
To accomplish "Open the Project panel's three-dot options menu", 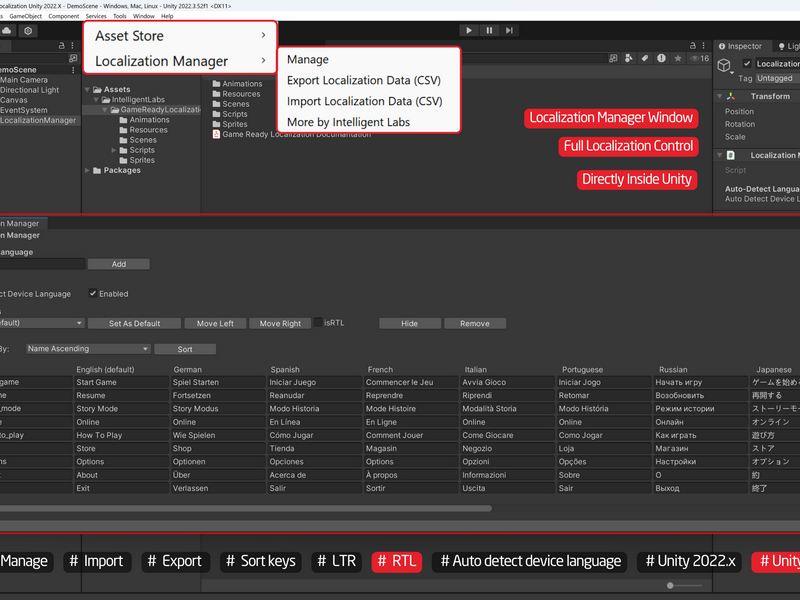I will 704,45.
